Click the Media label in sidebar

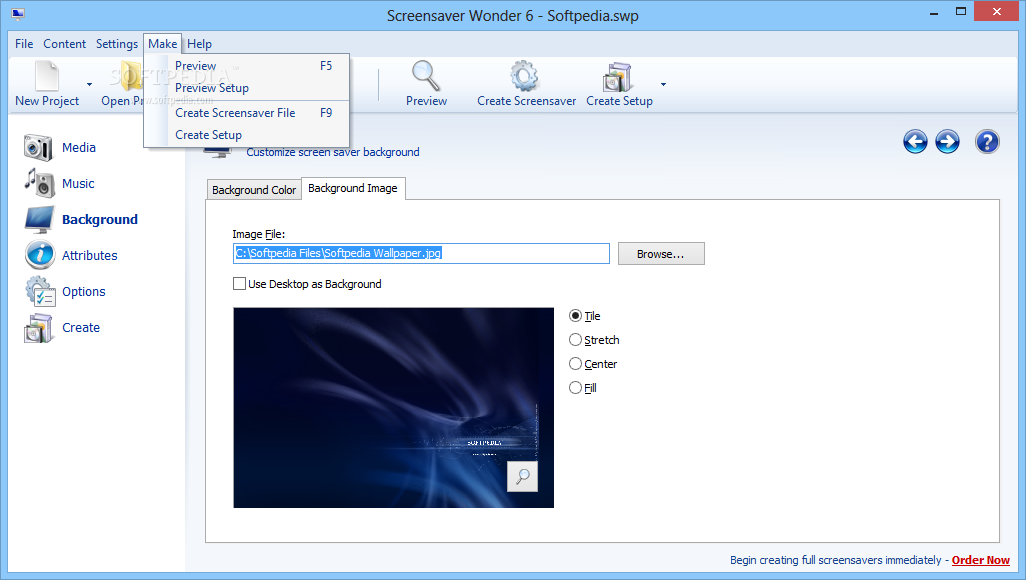[79, 147]
